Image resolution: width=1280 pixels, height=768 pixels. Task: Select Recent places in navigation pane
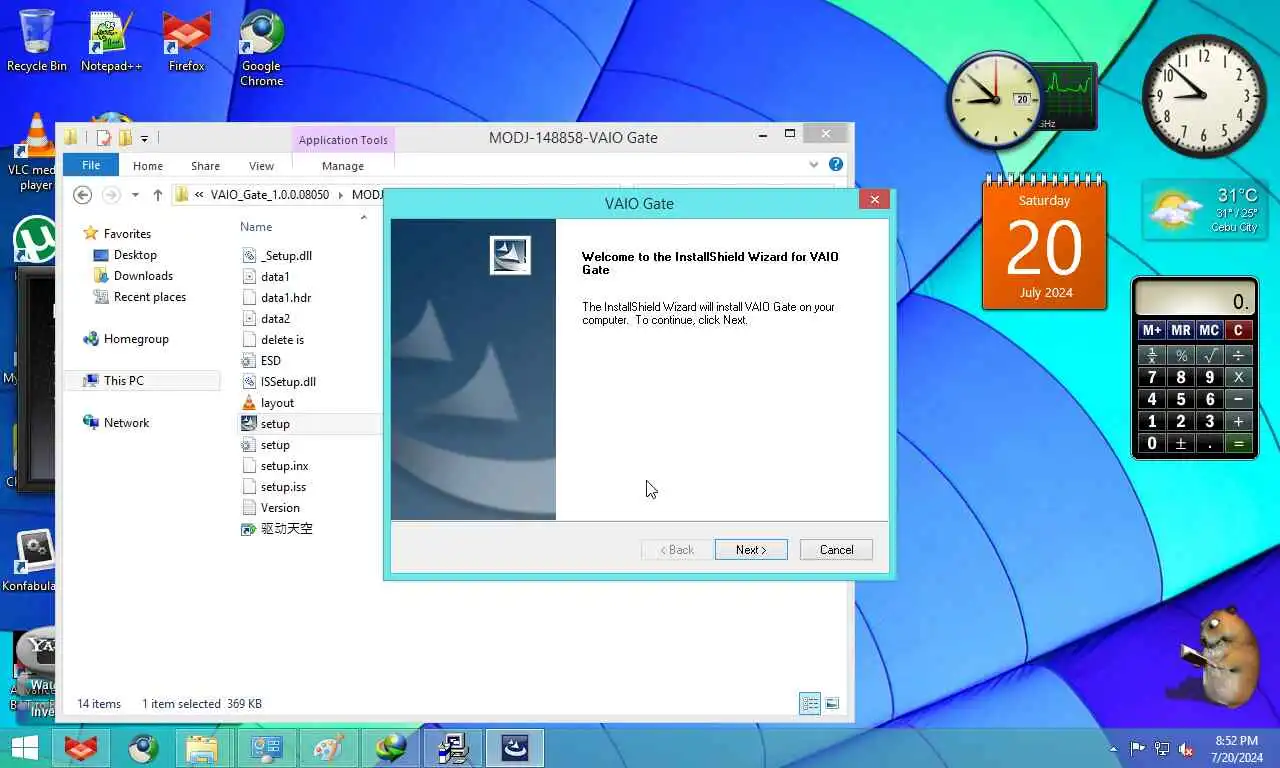(150, 297)
